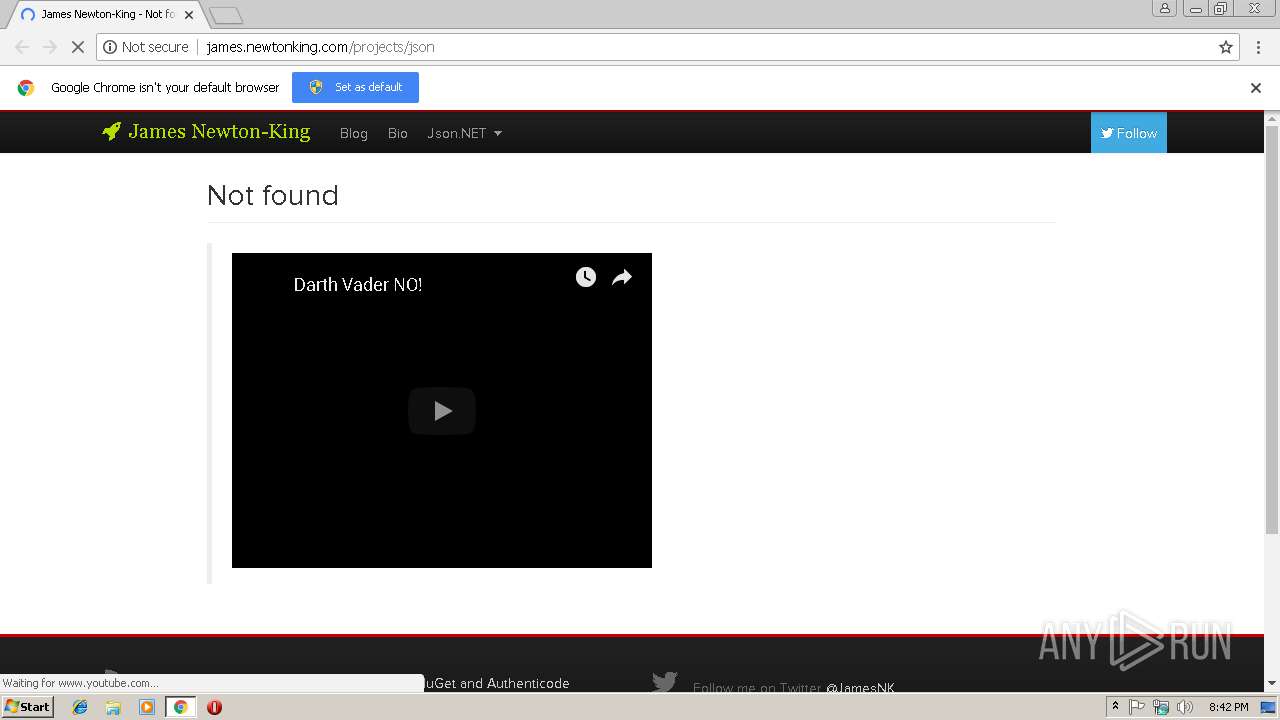Click the footer Twitter bird icon
Viewport: 1280px width, 720px height.
click(x=665, y=682)
